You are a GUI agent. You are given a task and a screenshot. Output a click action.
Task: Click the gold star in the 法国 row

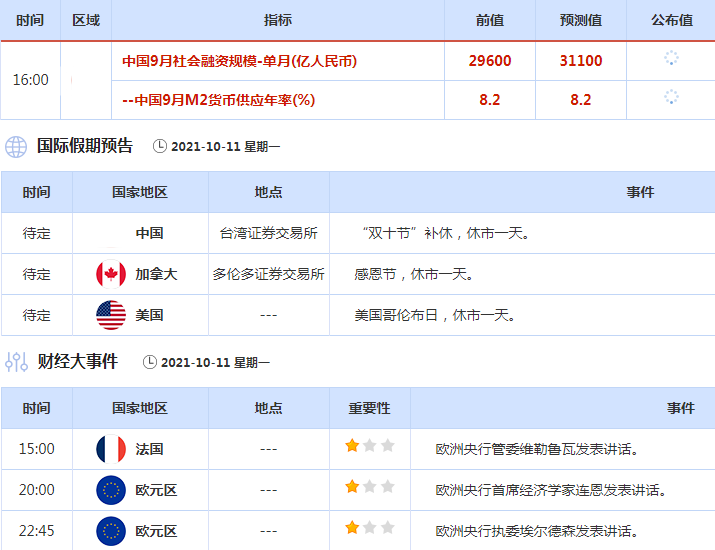tap(352, 446)
